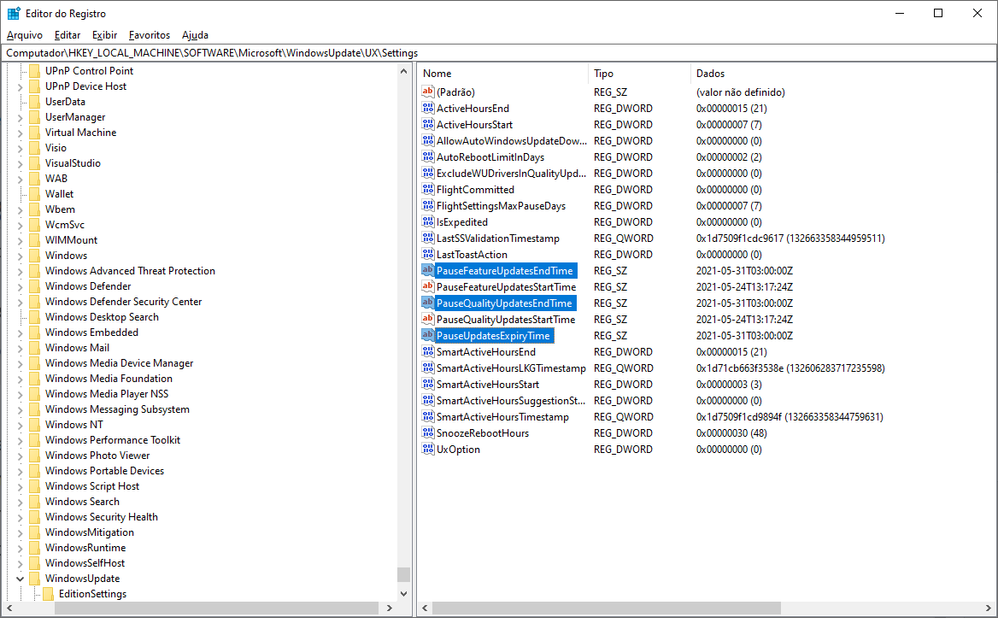Click the ExcludeWUDriversInQualityUpd... value icon
This screenshot has height=618, width=998.
pos(428,173)
